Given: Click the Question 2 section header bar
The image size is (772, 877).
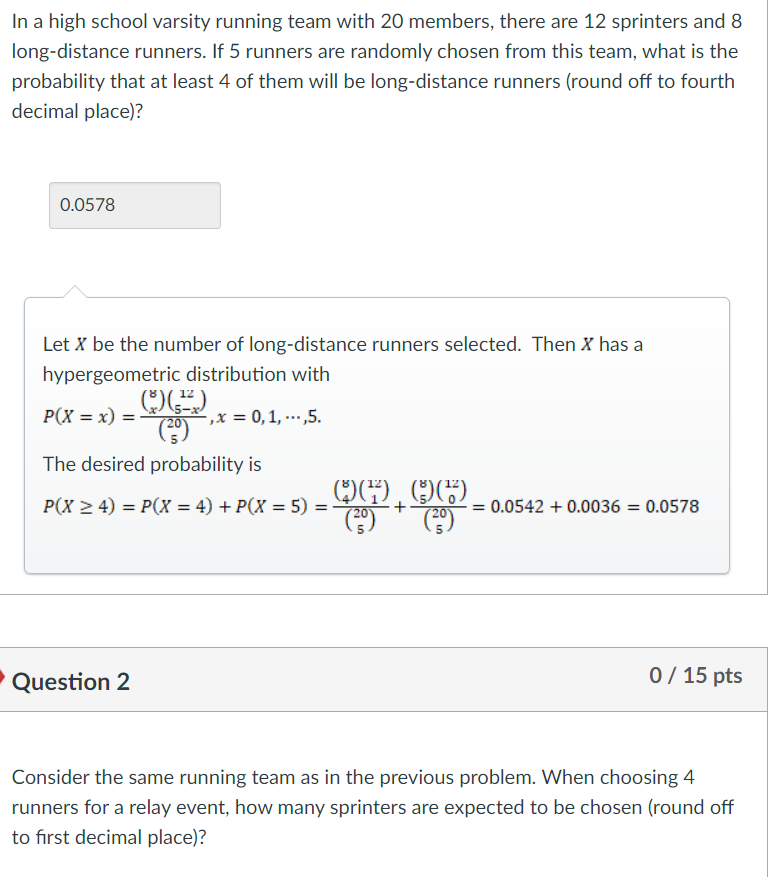Looking at the screenshot, I should coord(386,681).
